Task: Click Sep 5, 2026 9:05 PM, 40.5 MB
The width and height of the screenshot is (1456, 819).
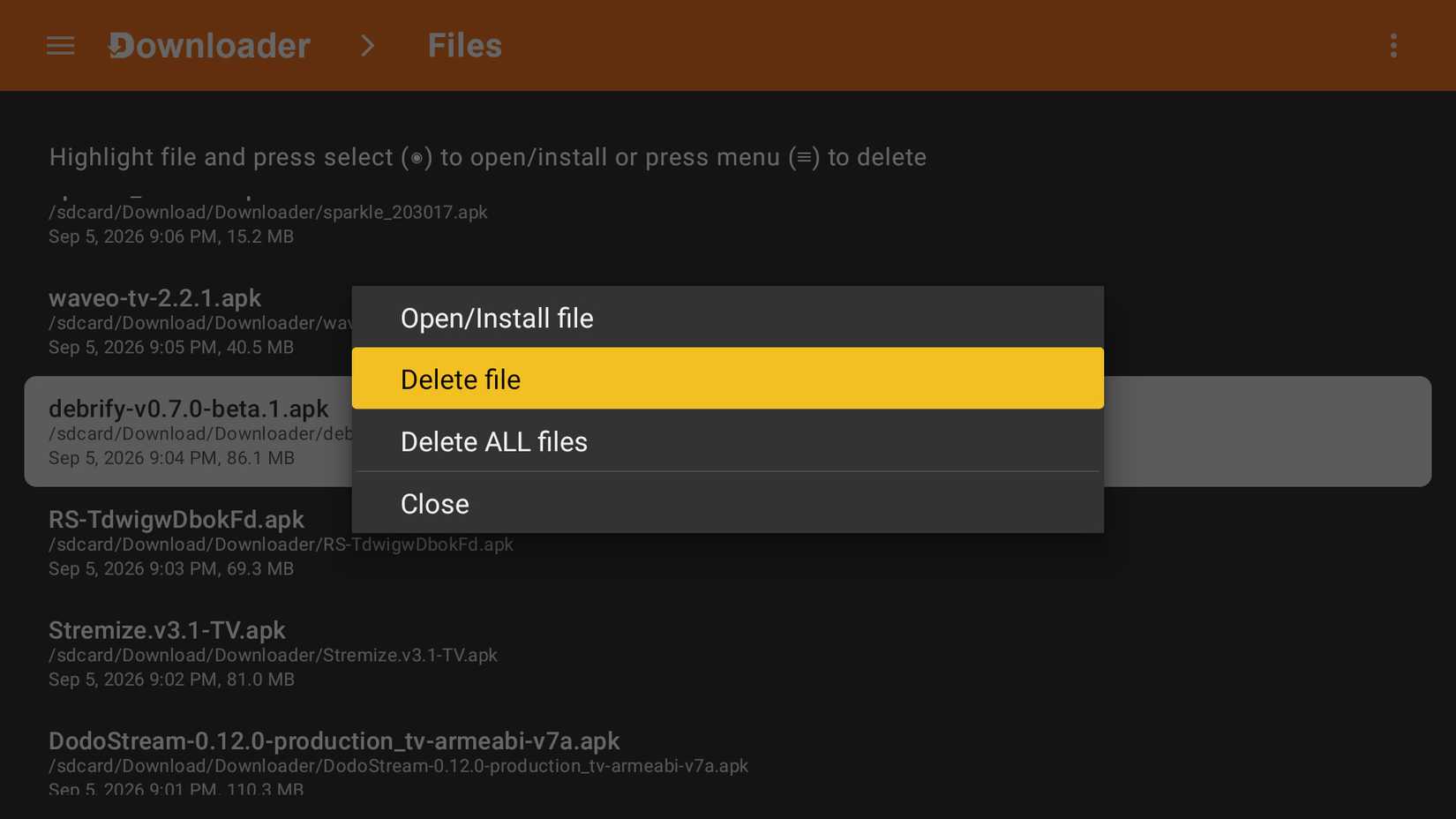Action: pyautogui.click(x=171, y=348)
